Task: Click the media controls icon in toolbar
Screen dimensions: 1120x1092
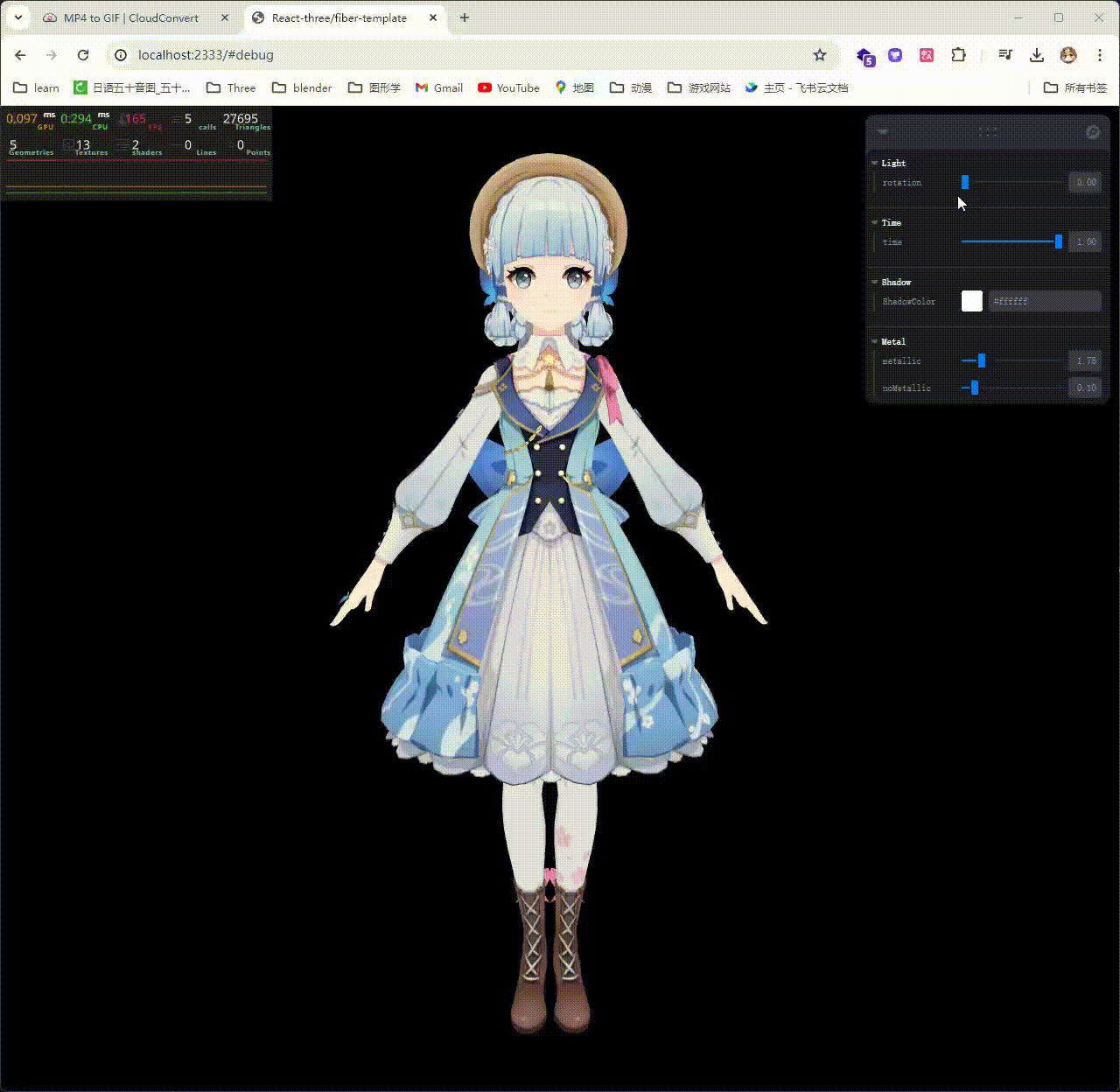Action: (1004, 55)
